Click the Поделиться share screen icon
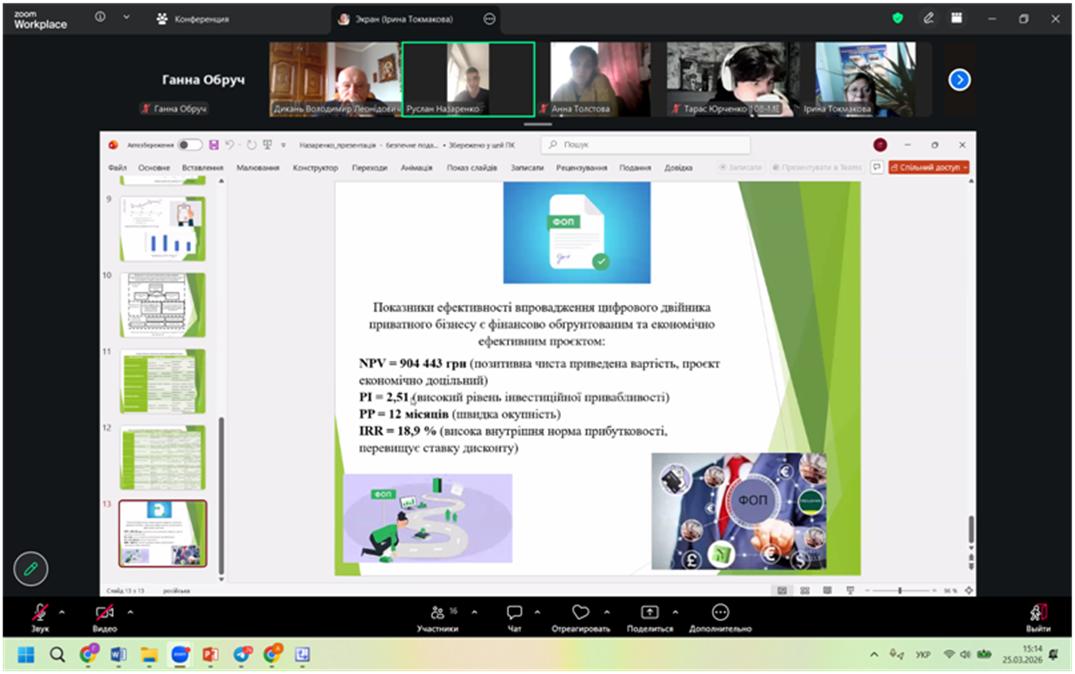Screen dimensions: 1075x674 coord(649,613)
